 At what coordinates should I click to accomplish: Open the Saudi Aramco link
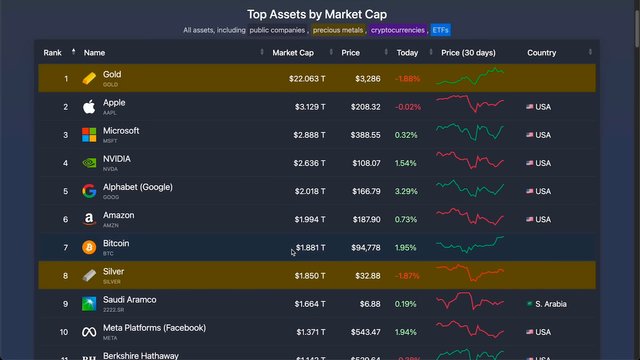coord(129,300)
